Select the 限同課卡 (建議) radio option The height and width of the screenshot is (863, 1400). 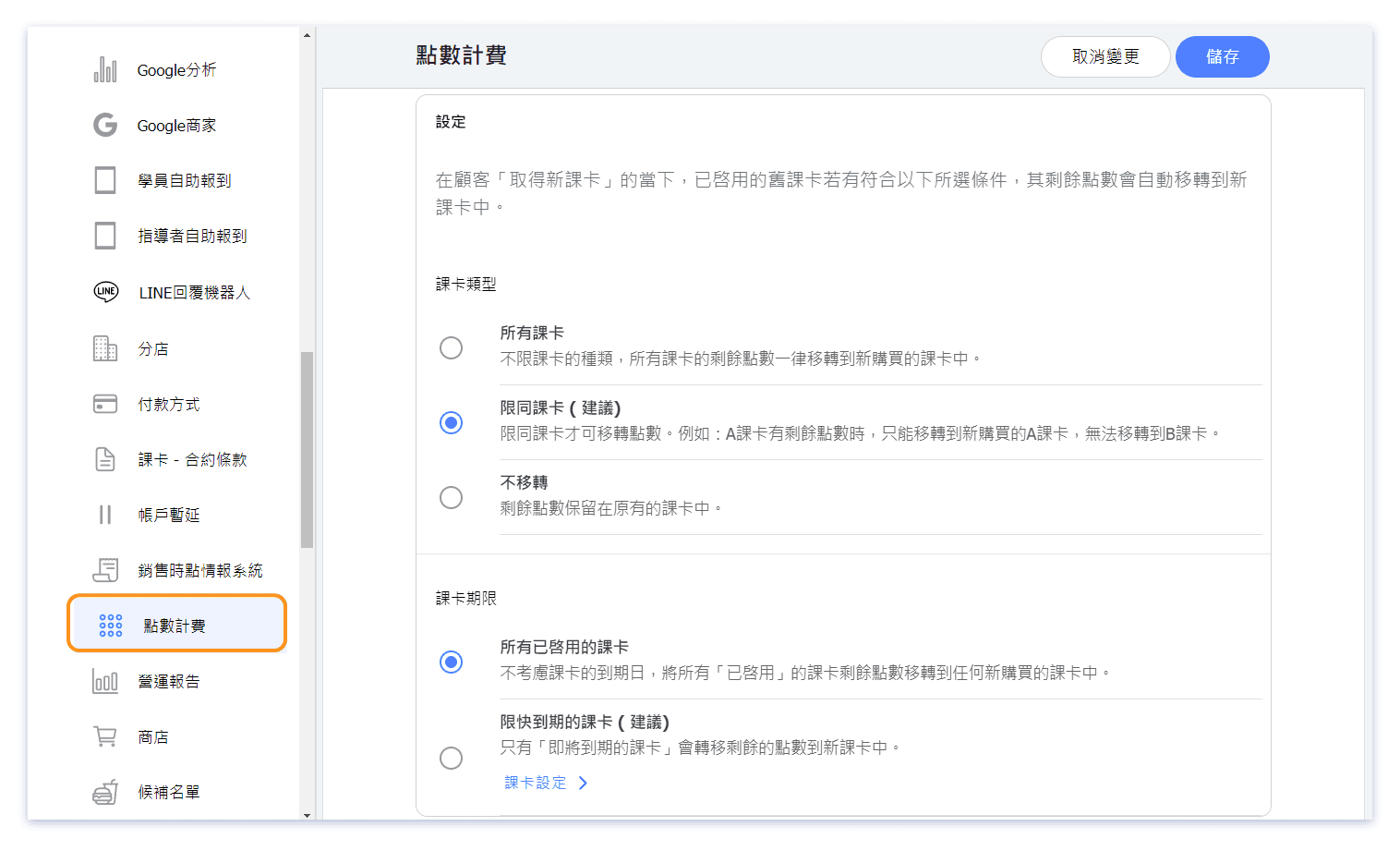[451, 422]
